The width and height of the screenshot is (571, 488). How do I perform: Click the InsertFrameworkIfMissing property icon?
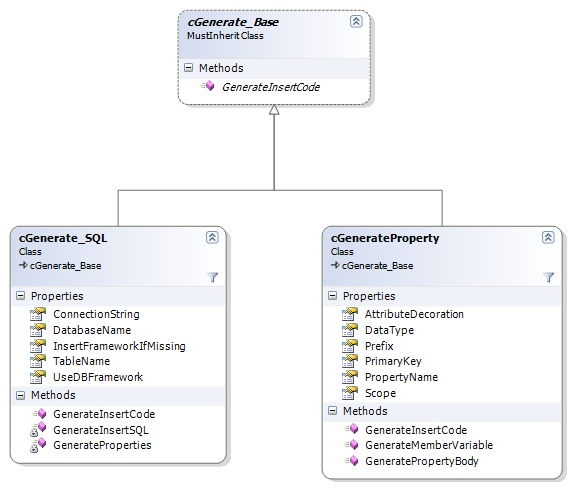(x=38, y=346)
